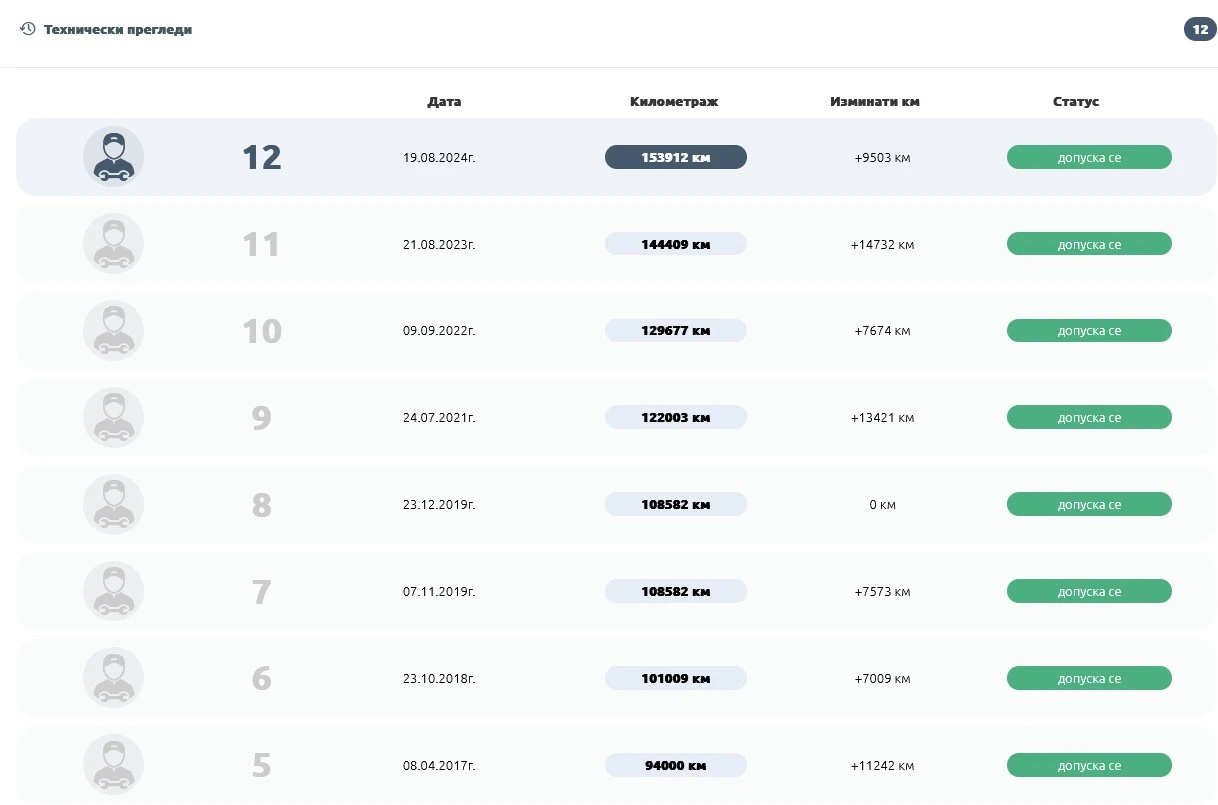Click the 153912 км mileage badge

(x=675, y=157)
